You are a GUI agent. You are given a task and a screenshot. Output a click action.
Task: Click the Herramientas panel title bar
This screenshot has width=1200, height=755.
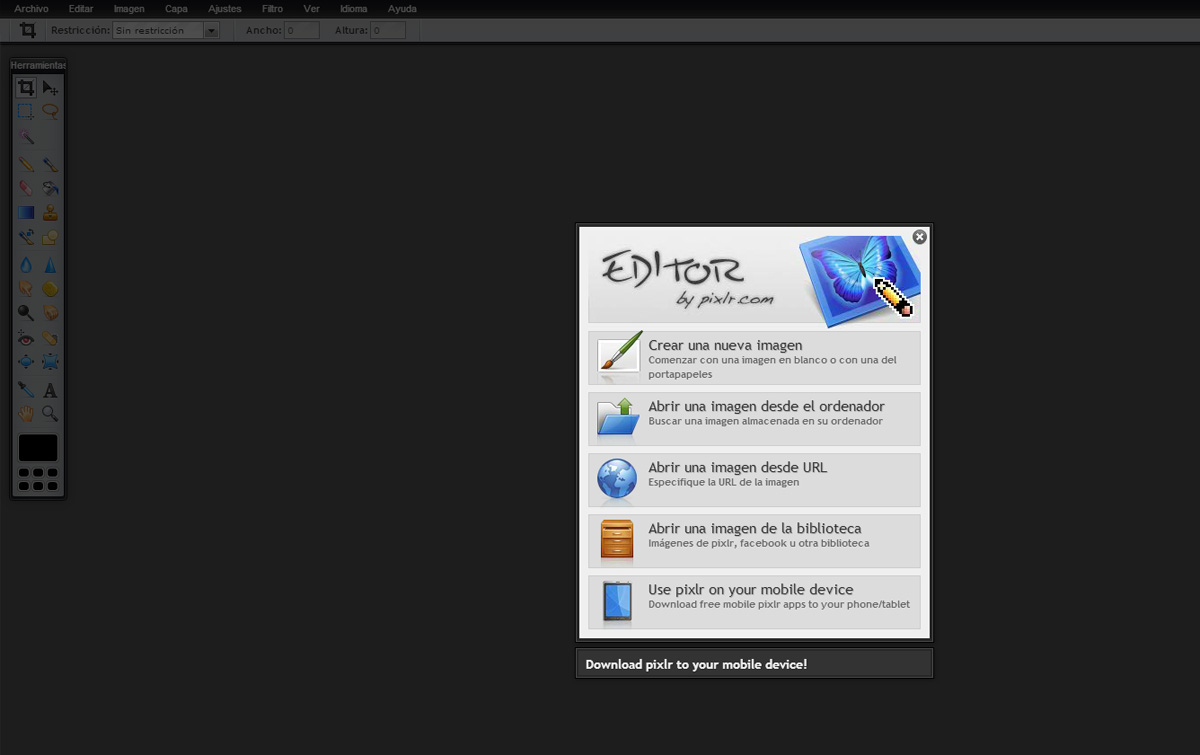pyautogui.click(x=38, y=65)
